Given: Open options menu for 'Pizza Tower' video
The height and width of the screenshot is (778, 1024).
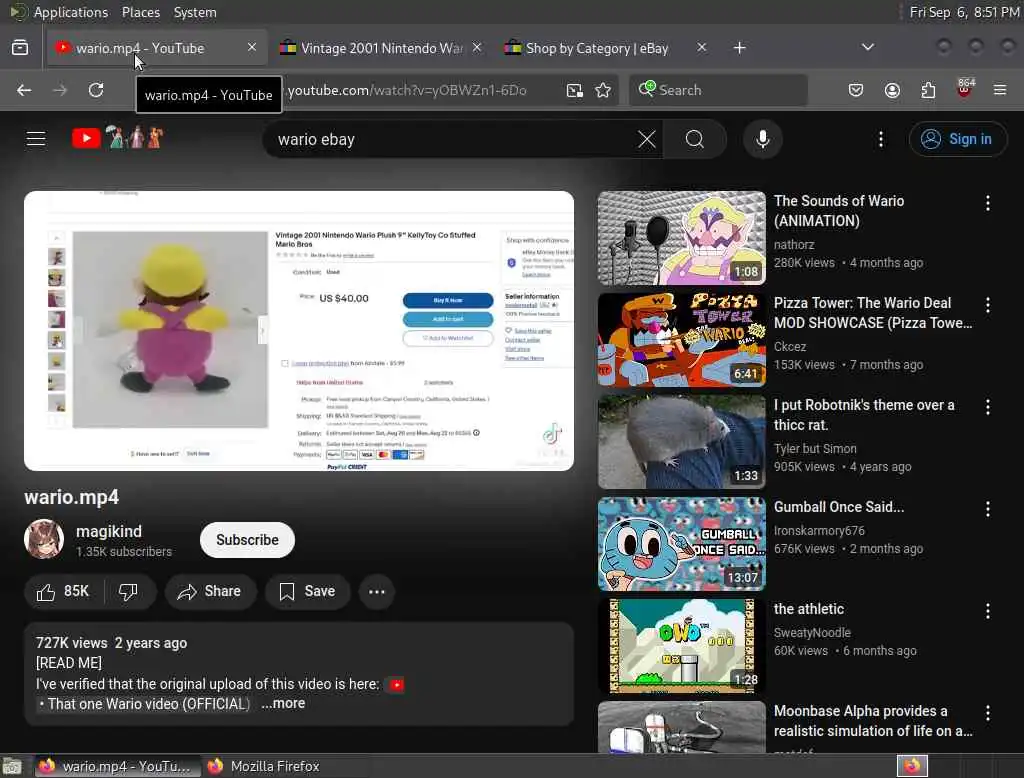Looking at the screenshot, I should pyautogui.click(x=987, y=305).
